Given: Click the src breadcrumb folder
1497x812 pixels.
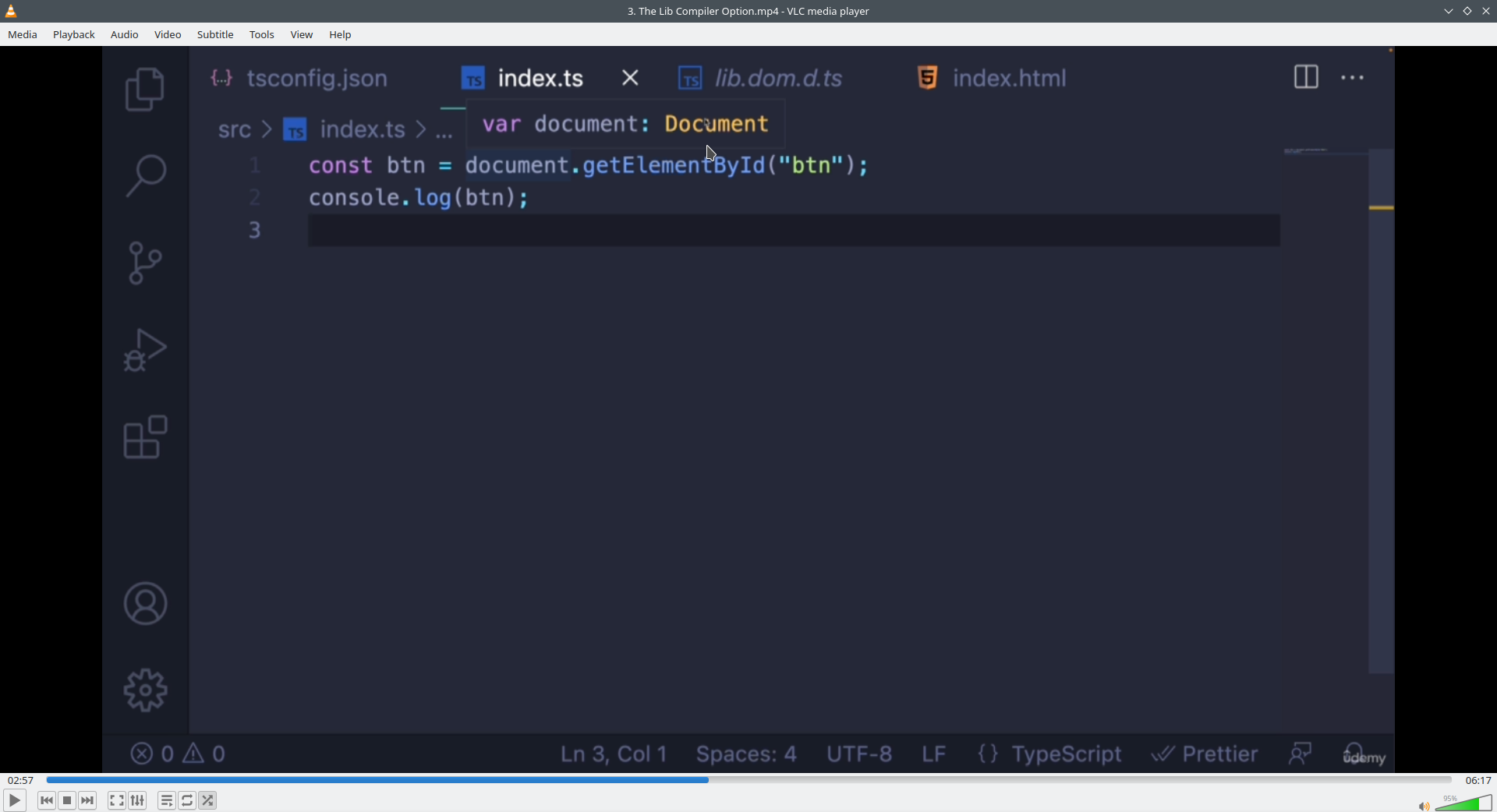Looking at the screenshot, I should tap(235, 130).
